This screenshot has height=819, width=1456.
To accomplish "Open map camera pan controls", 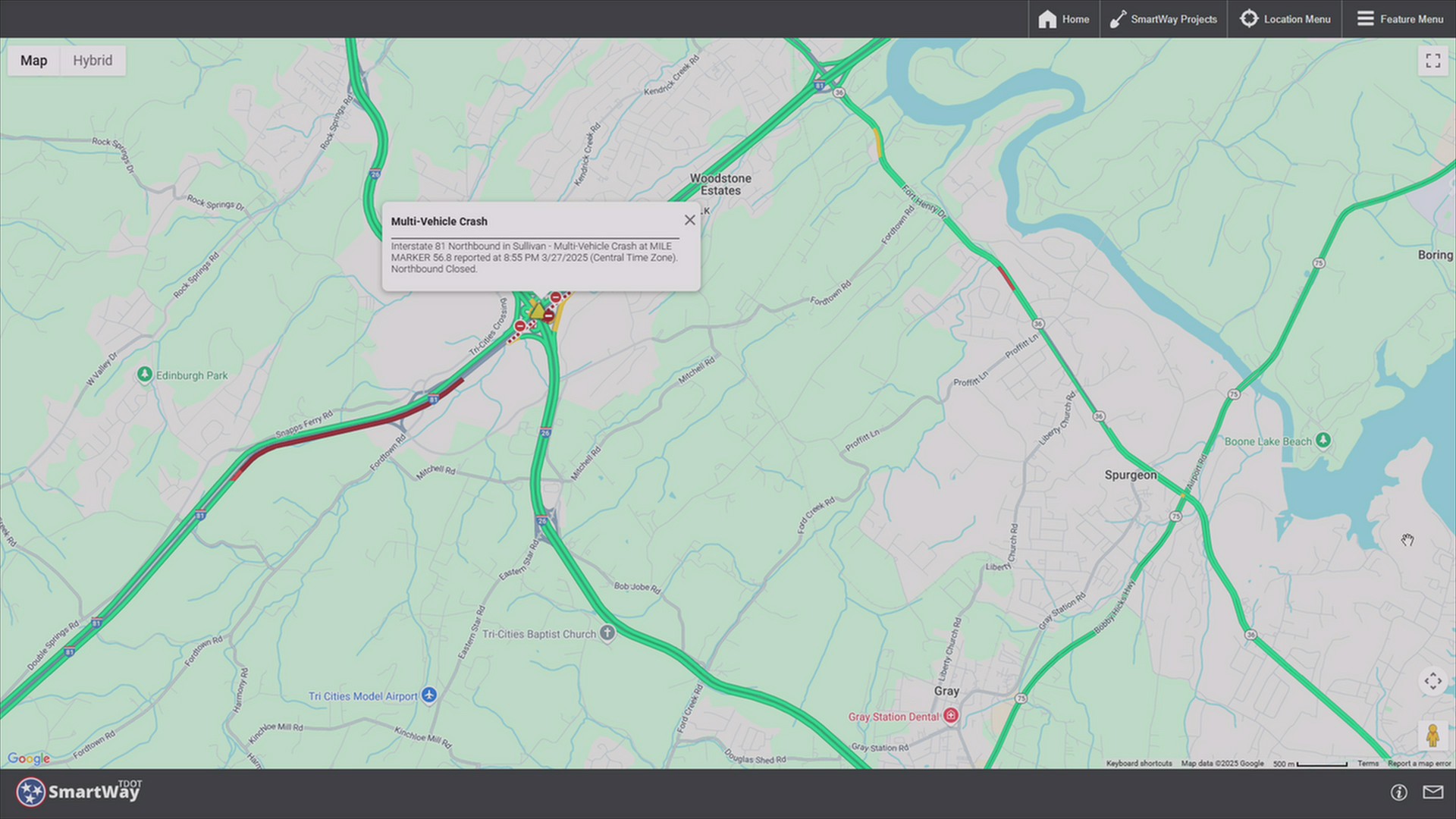I will [1432, 681].
